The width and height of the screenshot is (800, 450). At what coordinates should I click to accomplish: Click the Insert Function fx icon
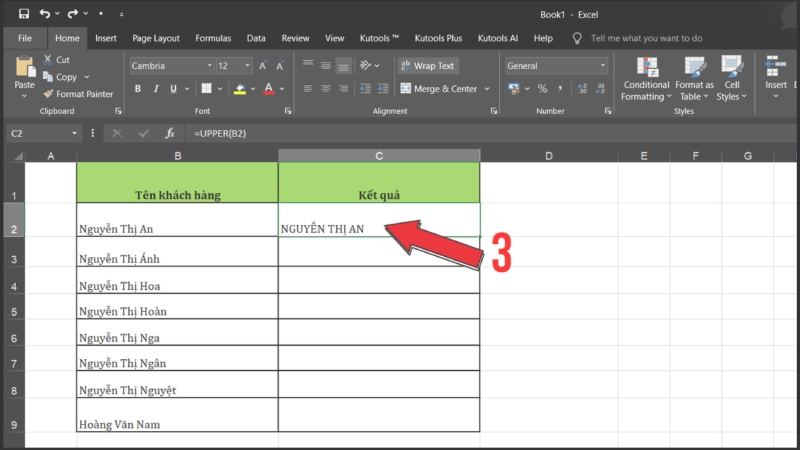click(170, 133)
